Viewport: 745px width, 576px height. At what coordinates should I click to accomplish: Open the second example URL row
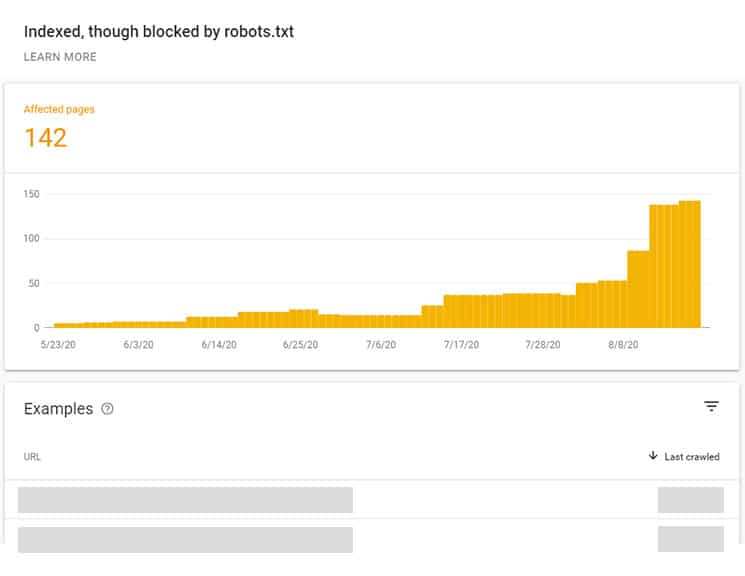185,539
